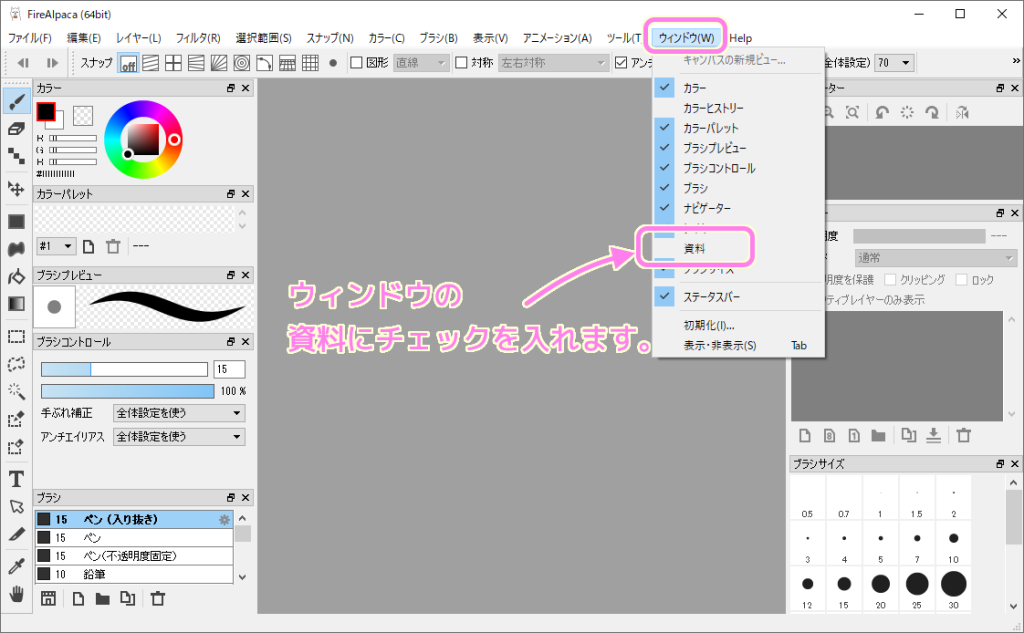Open the 手ぶれ補正 dropdown
This screenshot has width=1024, height=633.
click(x=178, y=413)
